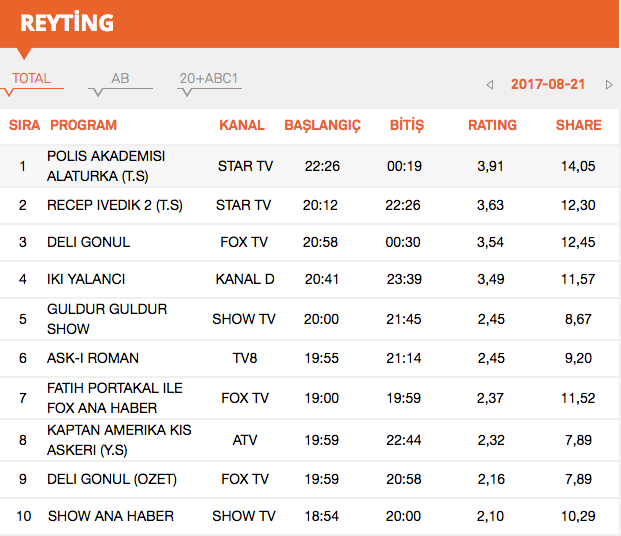Click the 2017-08-21 date label
The height and width of the screenshot is (536, 621).
(x=548, y=85)
